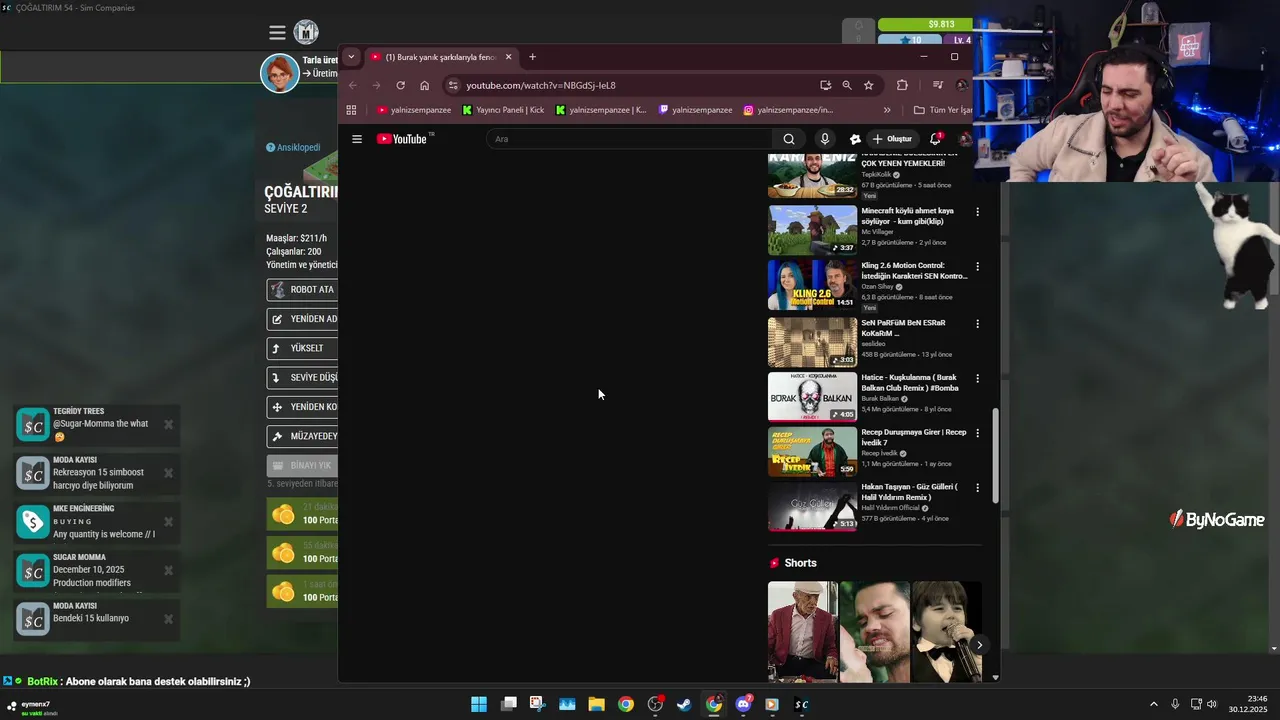1280x720 pixels.
Task: Open the YouTube account avatar menu
Action: [965, 139]
